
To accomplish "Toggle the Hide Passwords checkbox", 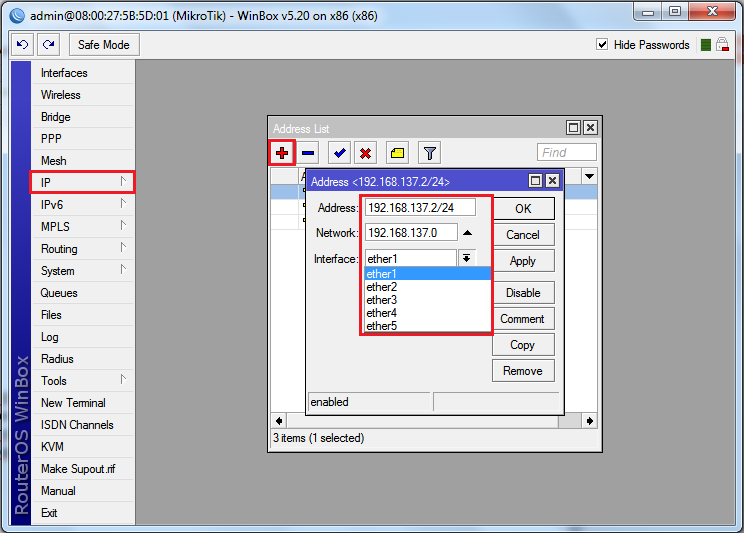I will point(602,45).
